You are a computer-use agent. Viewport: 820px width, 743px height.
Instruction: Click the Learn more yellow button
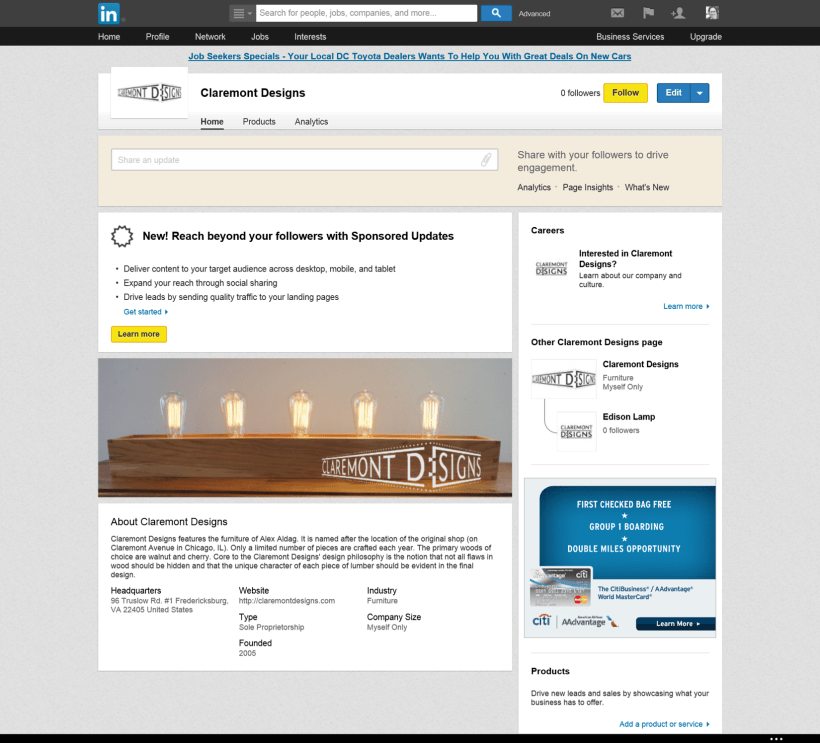(x=138, y=333)
